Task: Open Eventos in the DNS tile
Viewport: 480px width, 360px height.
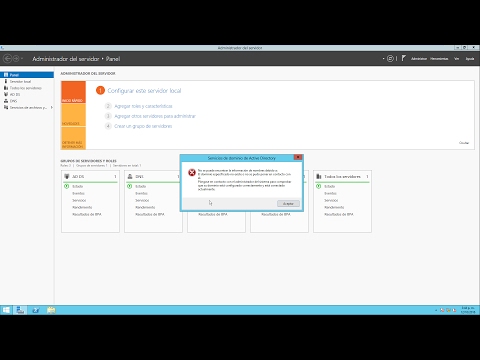Action: coord(141,193)
